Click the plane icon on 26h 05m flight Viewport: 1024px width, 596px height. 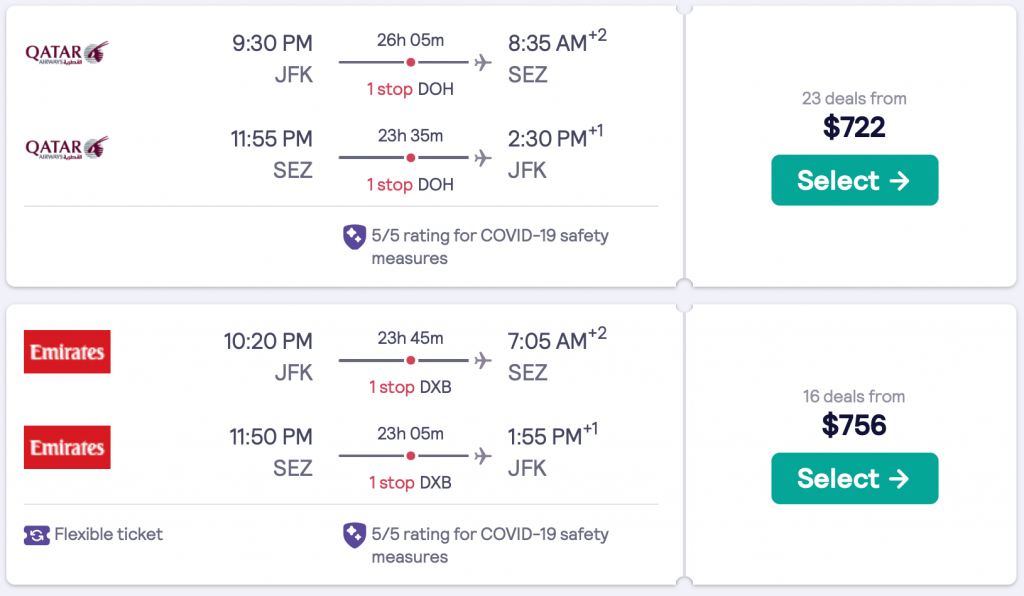tap(484, 62)
